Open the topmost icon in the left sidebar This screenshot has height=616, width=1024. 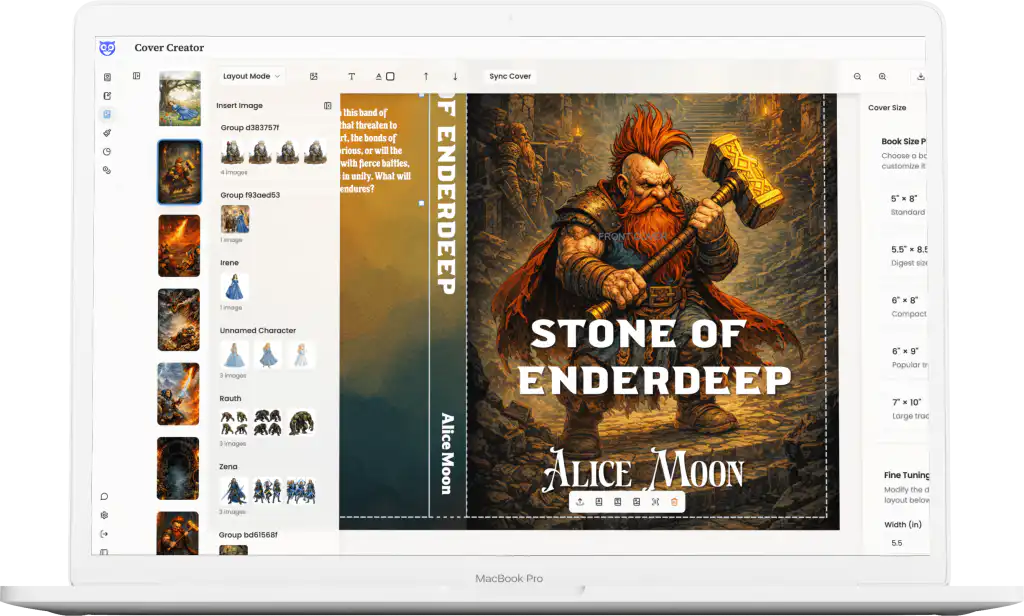pyautogui.click(x=107, y=77)
